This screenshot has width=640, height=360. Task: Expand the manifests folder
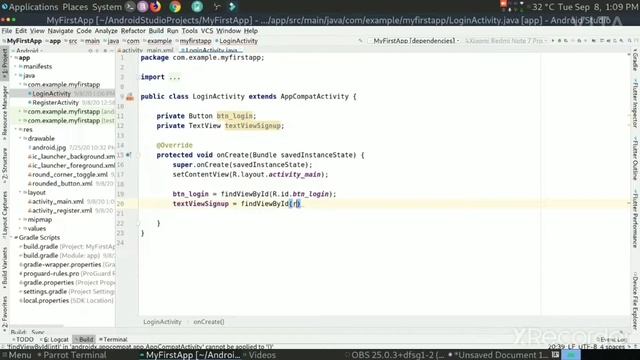pos(16,67)
